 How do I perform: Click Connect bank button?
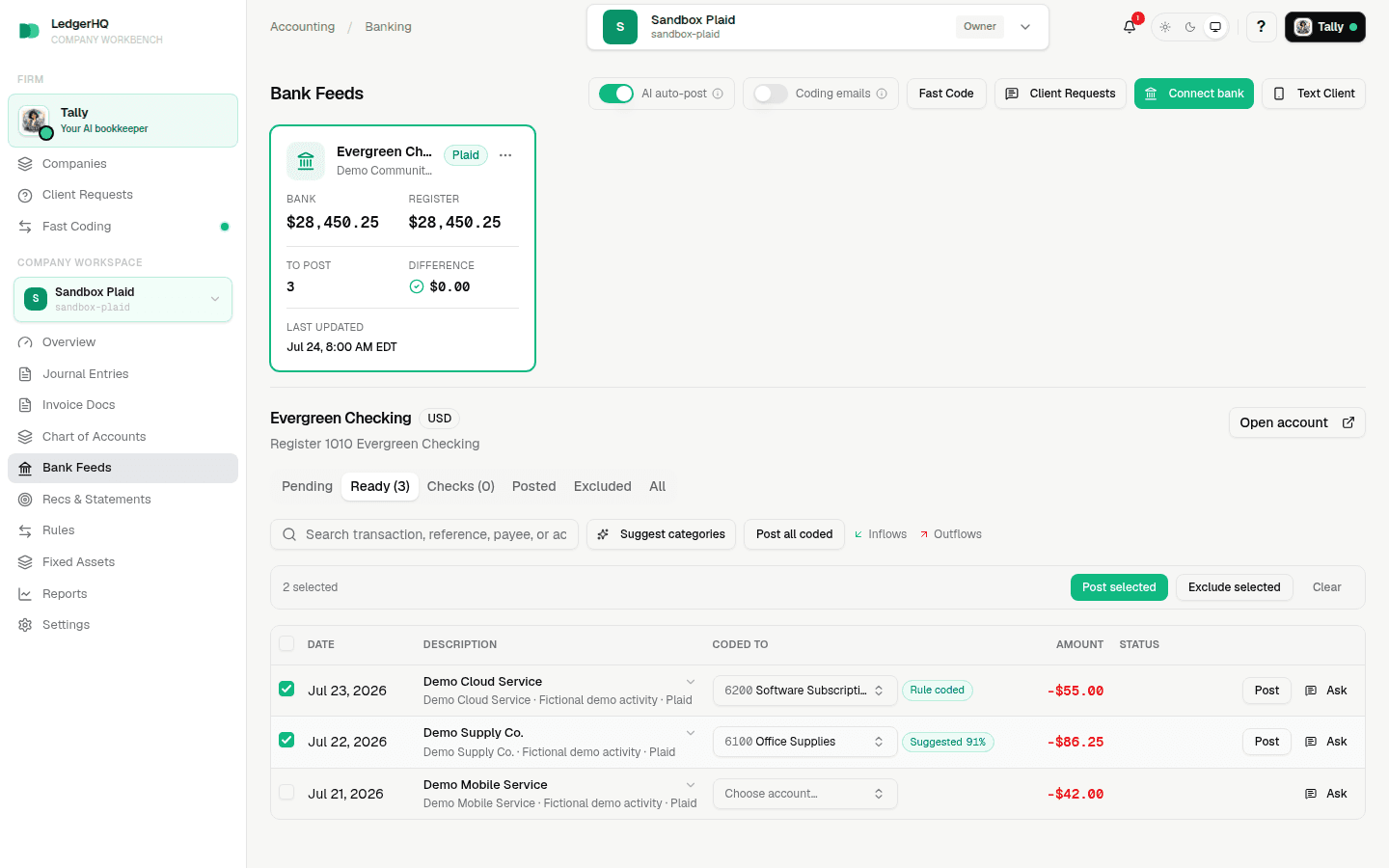pos(1194,94)
